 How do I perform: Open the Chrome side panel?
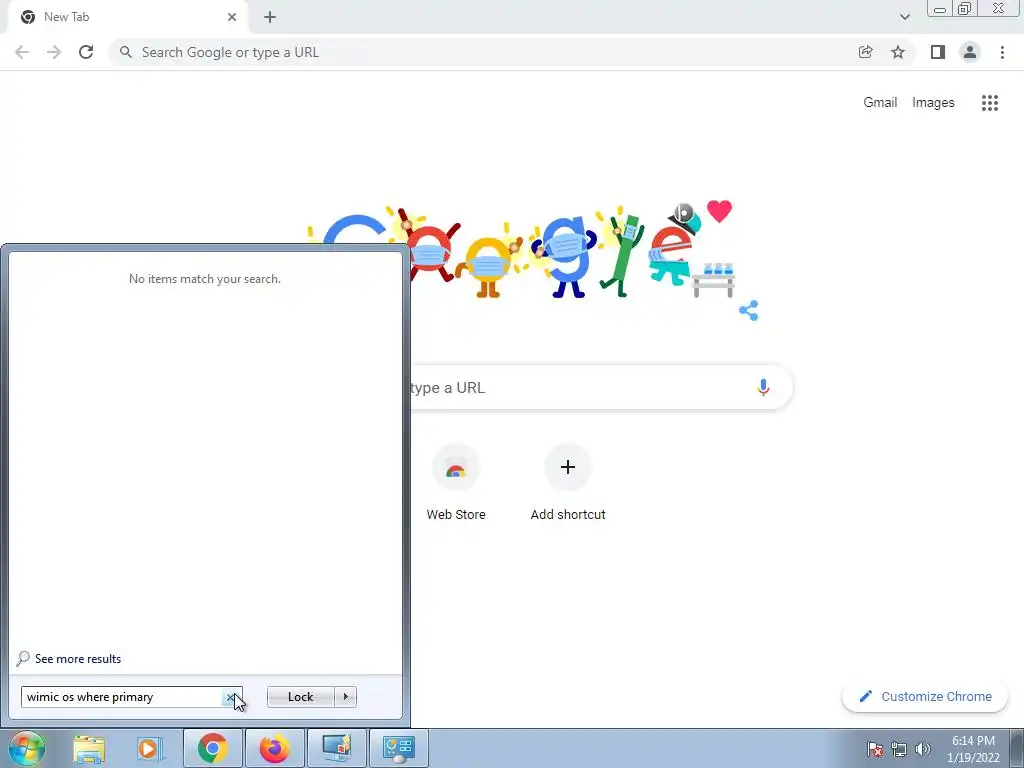(x=938, y=52)
